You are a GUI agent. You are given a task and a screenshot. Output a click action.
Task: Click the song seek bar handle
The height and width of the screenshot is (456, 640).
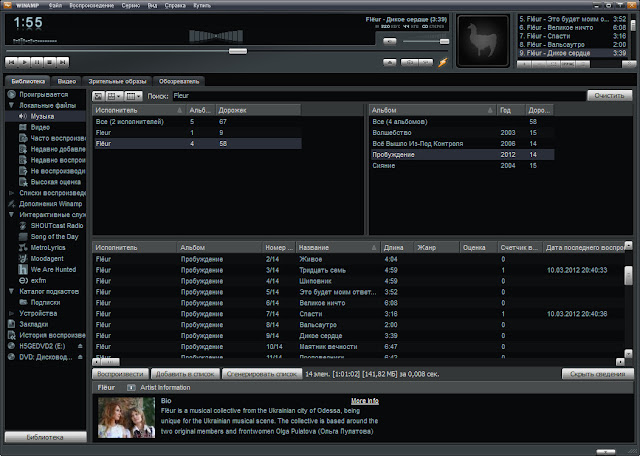click(238, 51)
